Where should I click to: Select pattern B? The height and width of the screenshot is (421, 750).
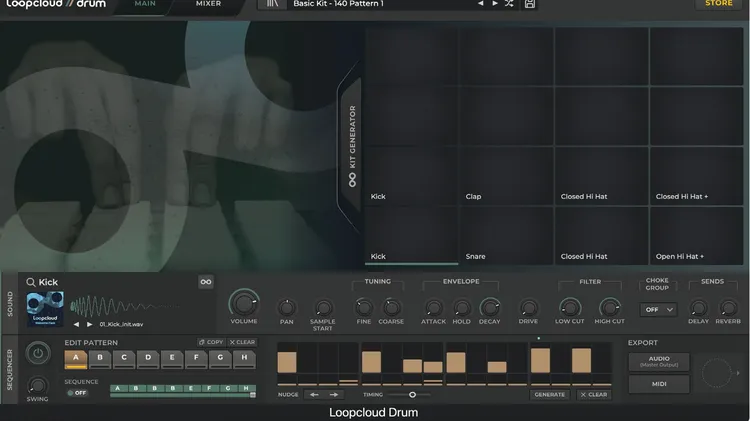click(x=100, y=359)
